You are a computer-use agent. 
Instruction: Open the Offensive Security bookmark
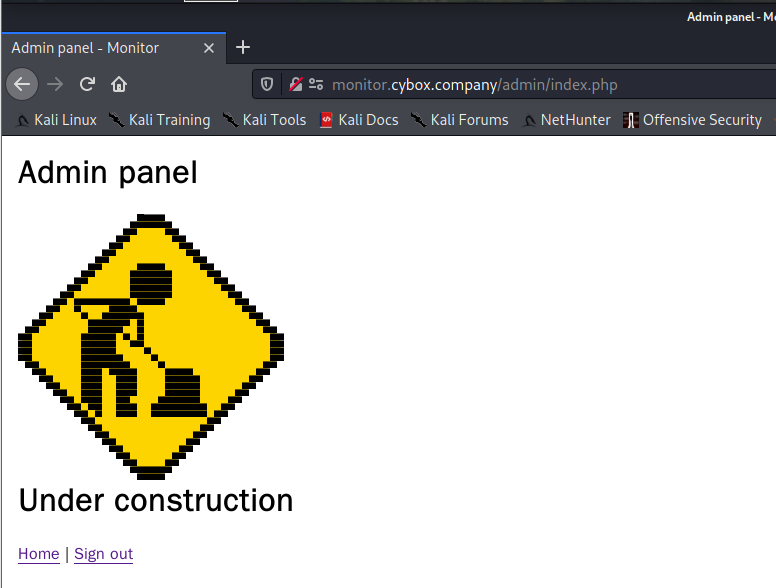coord(692,120)
